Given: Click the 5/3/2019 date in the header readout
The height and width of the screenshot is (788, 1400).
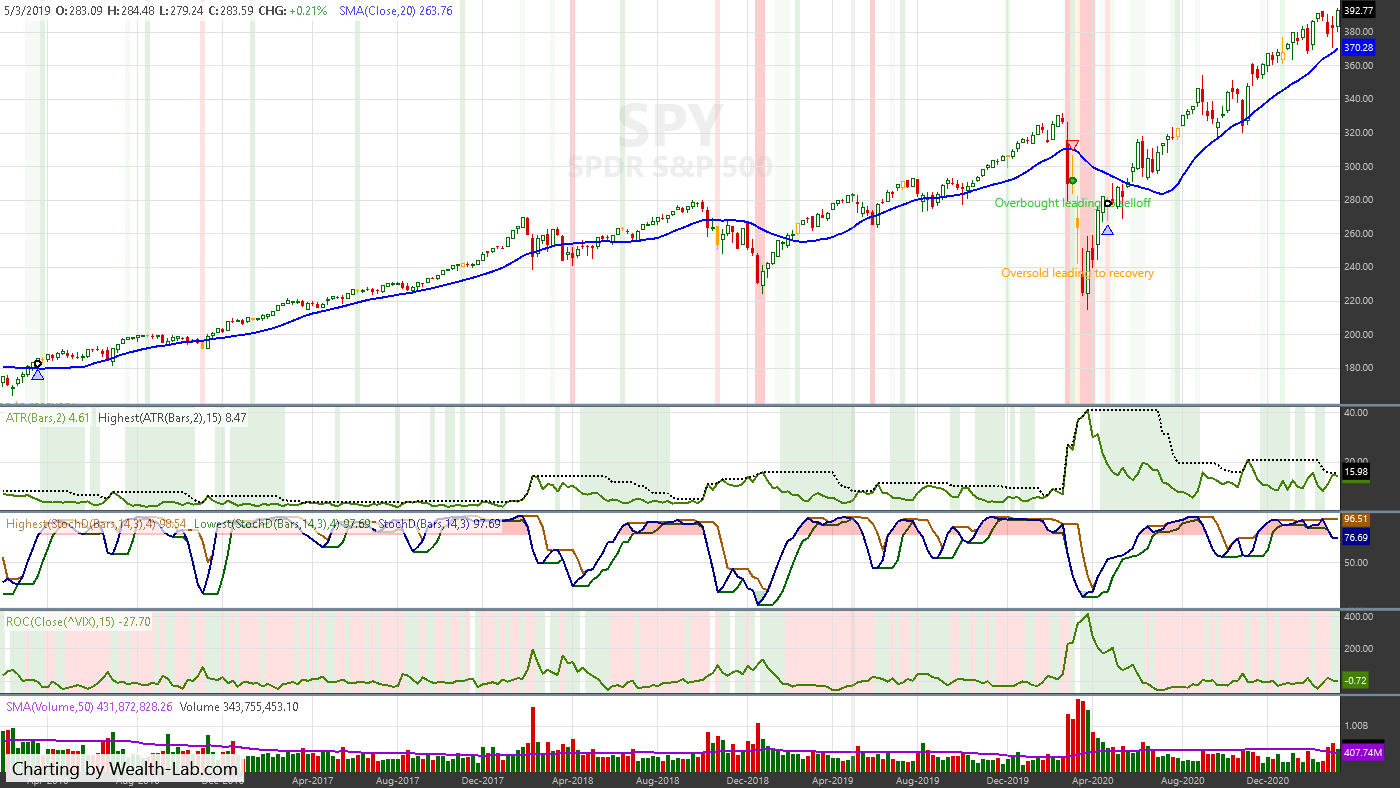Looking at the screenshot, I should [27, 11].
